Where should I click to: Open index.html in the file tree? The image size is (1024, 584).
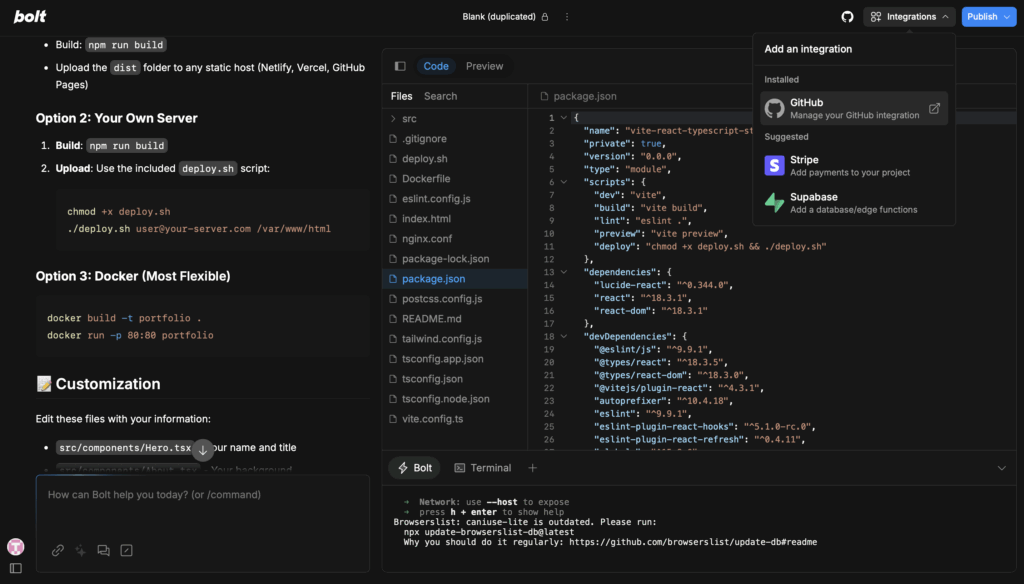coord(455,219)
